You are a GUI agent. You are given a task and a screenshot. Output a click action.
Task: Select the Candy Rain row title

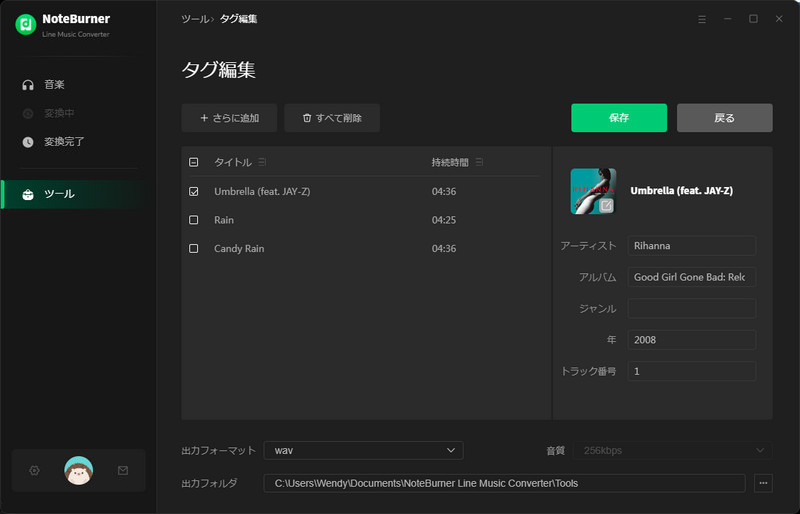click(239, 249)
